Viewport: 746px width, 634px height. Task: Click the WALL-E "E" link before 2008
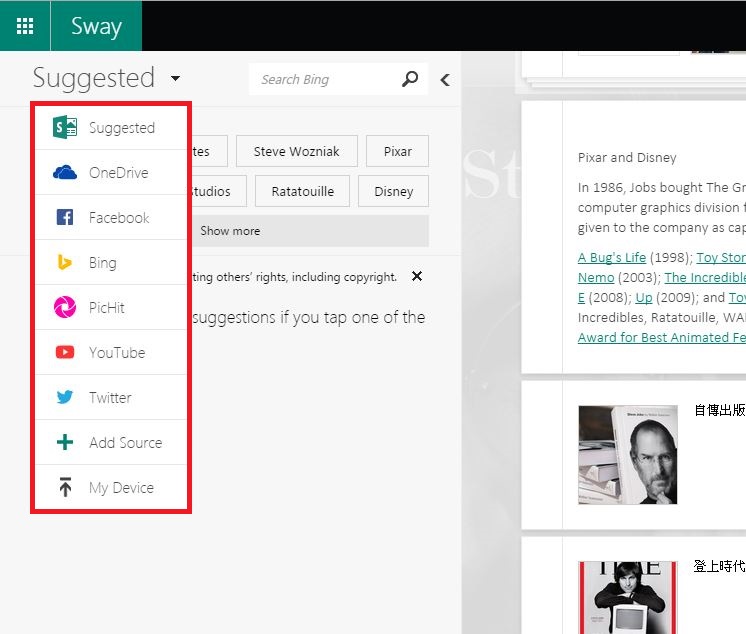[581, 298]
